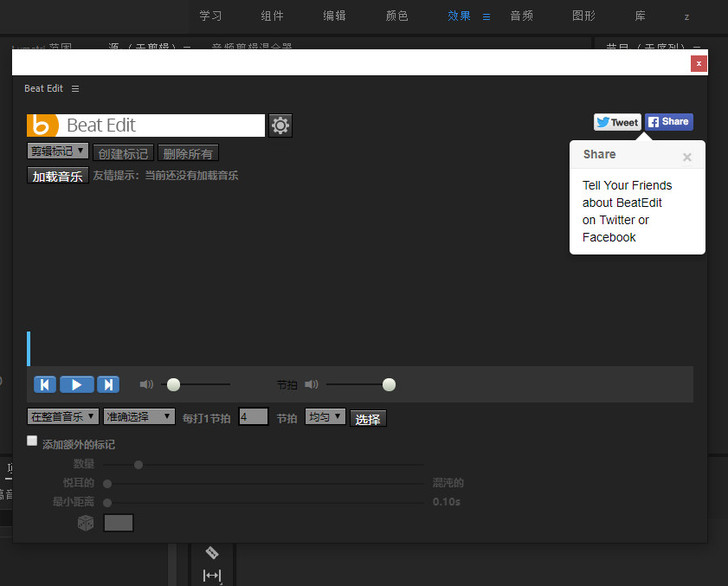Expand the 均匀 dropdown
This screenshot has width=728, height=586.
click(325, 416)
